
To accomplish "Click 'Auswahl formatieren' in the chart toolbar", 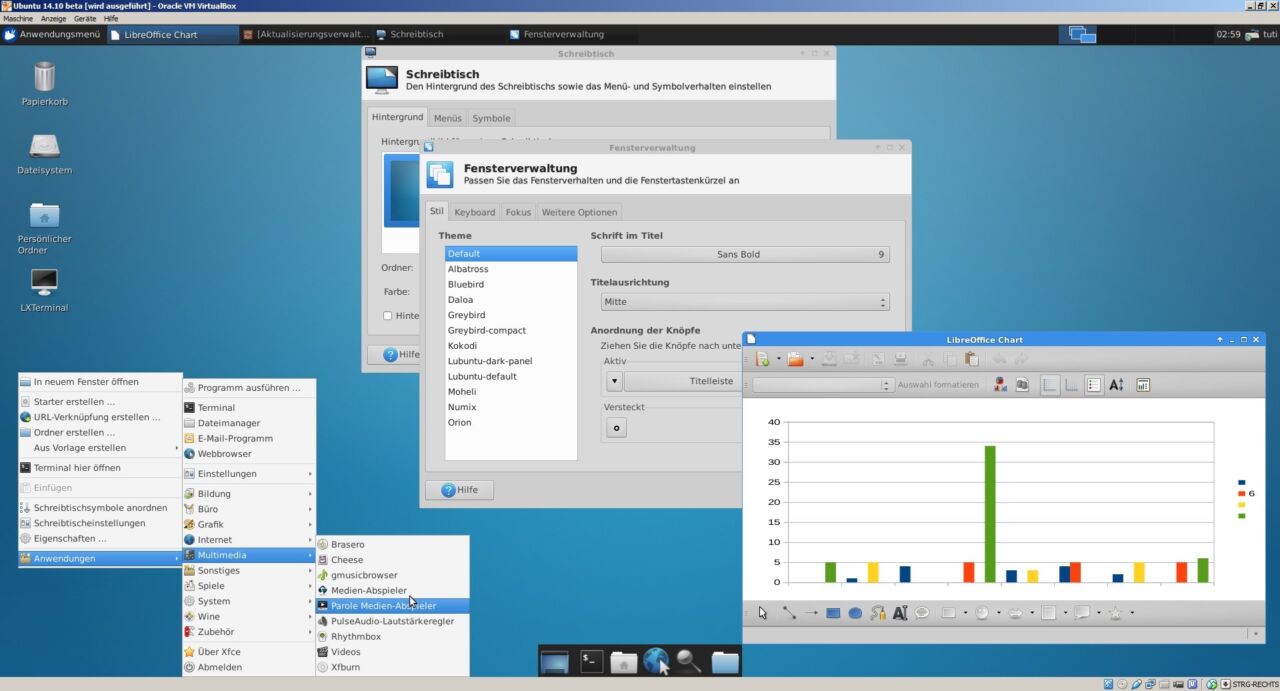I will [937, 384].
